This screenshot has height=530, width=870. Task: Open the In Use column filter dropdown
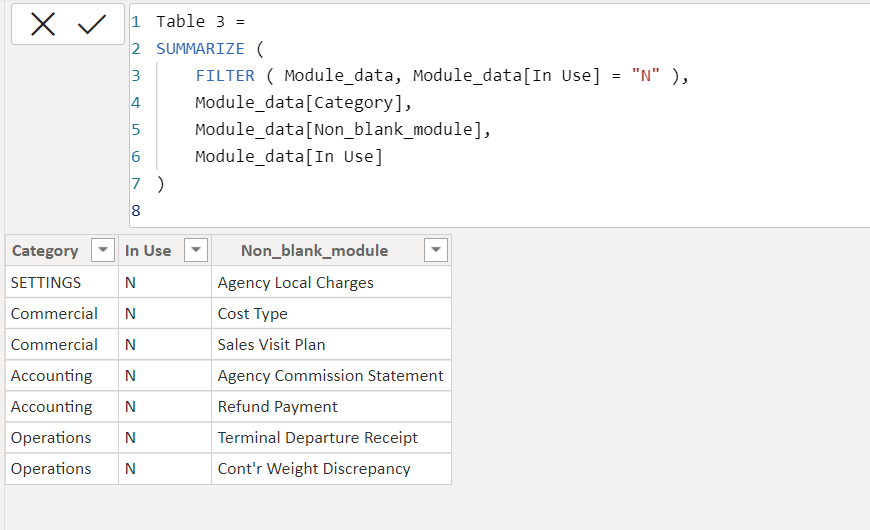tap(196, 250)
